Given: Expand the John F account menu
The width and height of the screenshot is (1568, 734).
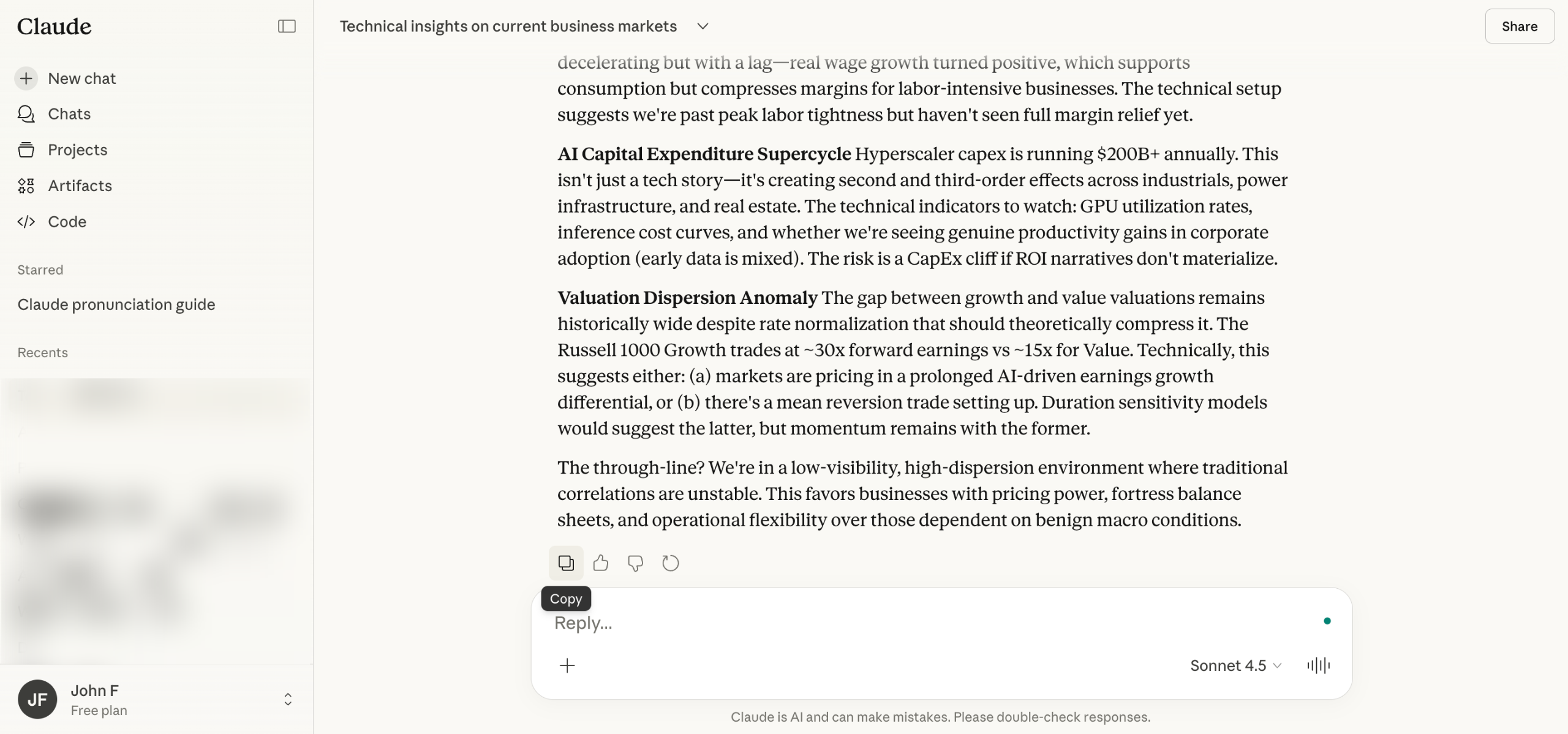Looking at the screenshot, I should pyautogui.click(x=288, y=699).
